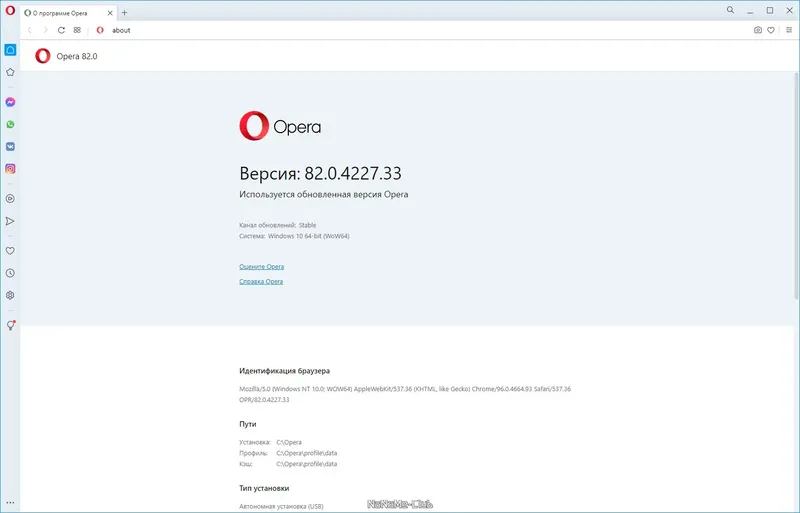
Task: Open the 'Оцените Opera' link
Action: 262,266
